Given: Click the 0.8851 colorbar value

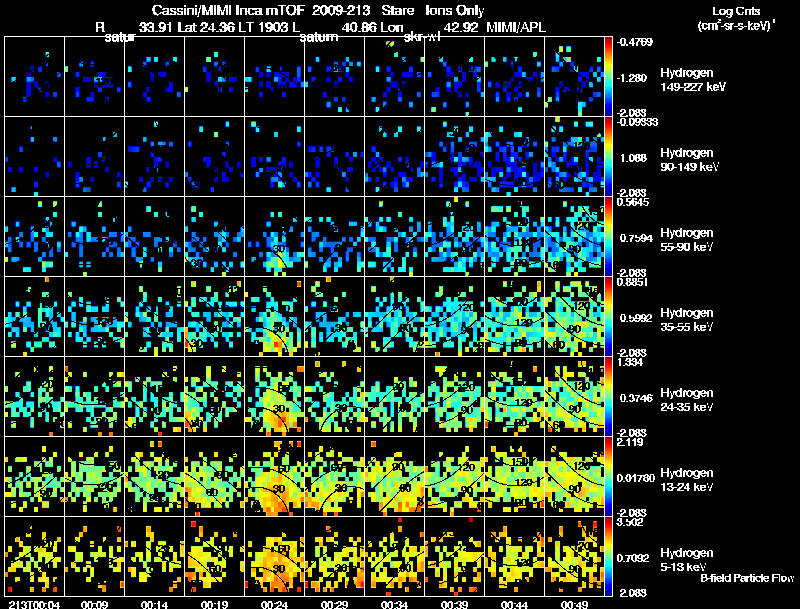Looking at the screenshot, I should point(632,282).
